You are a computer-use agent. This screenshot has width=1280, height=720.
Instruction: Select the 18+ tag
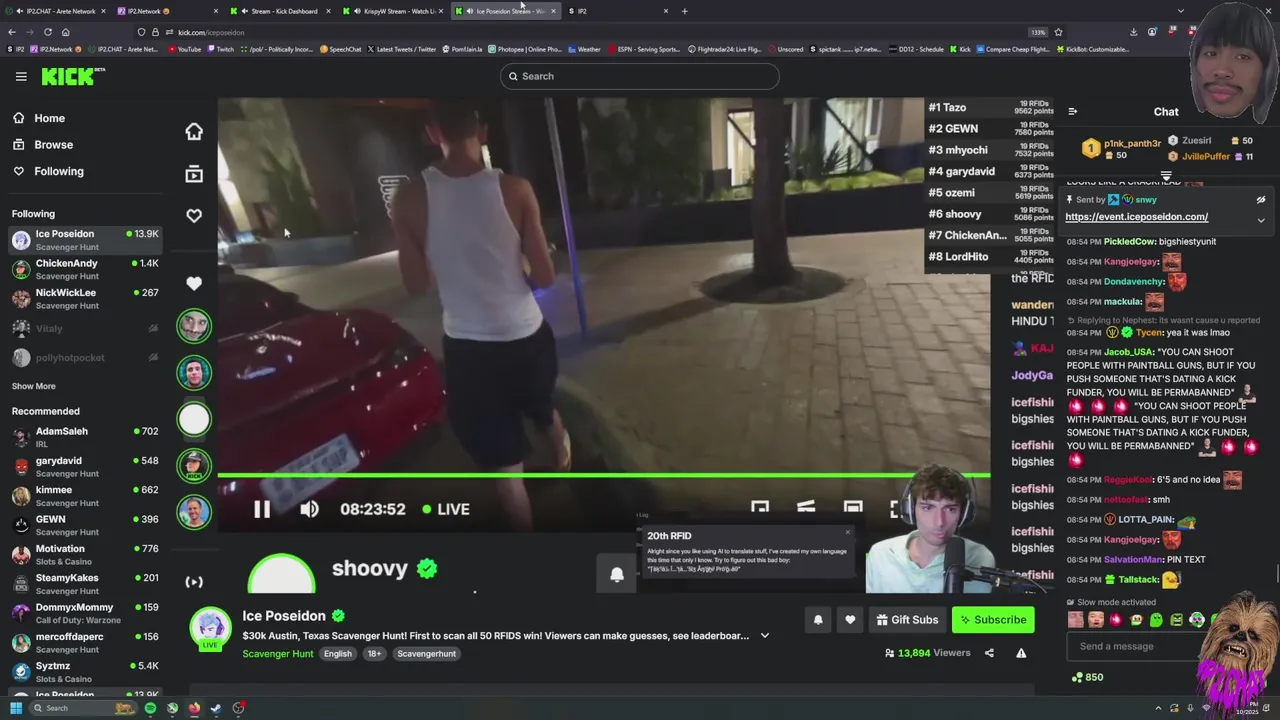373,654
